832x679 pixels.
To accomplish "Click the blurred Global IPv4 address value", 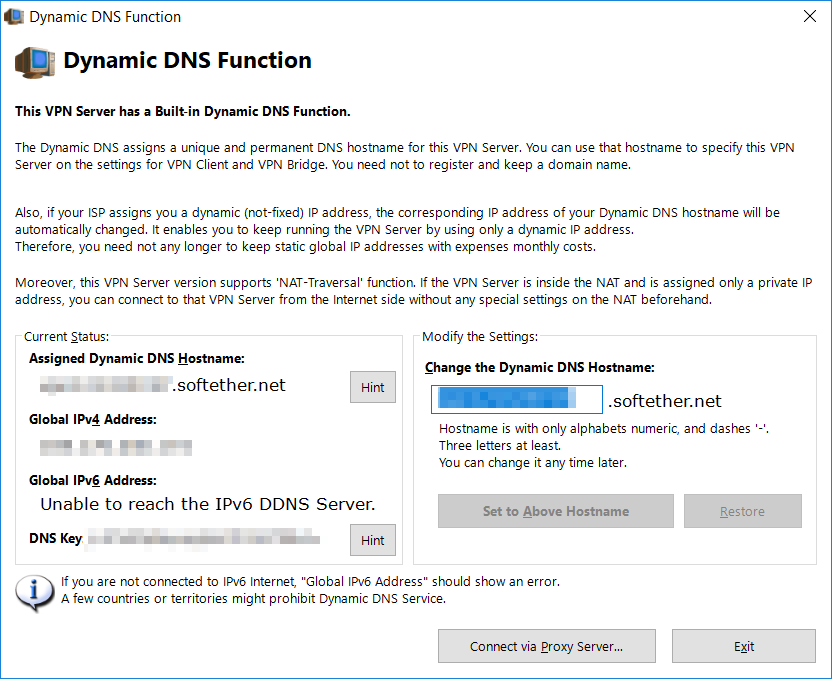I will coord(116,447).
